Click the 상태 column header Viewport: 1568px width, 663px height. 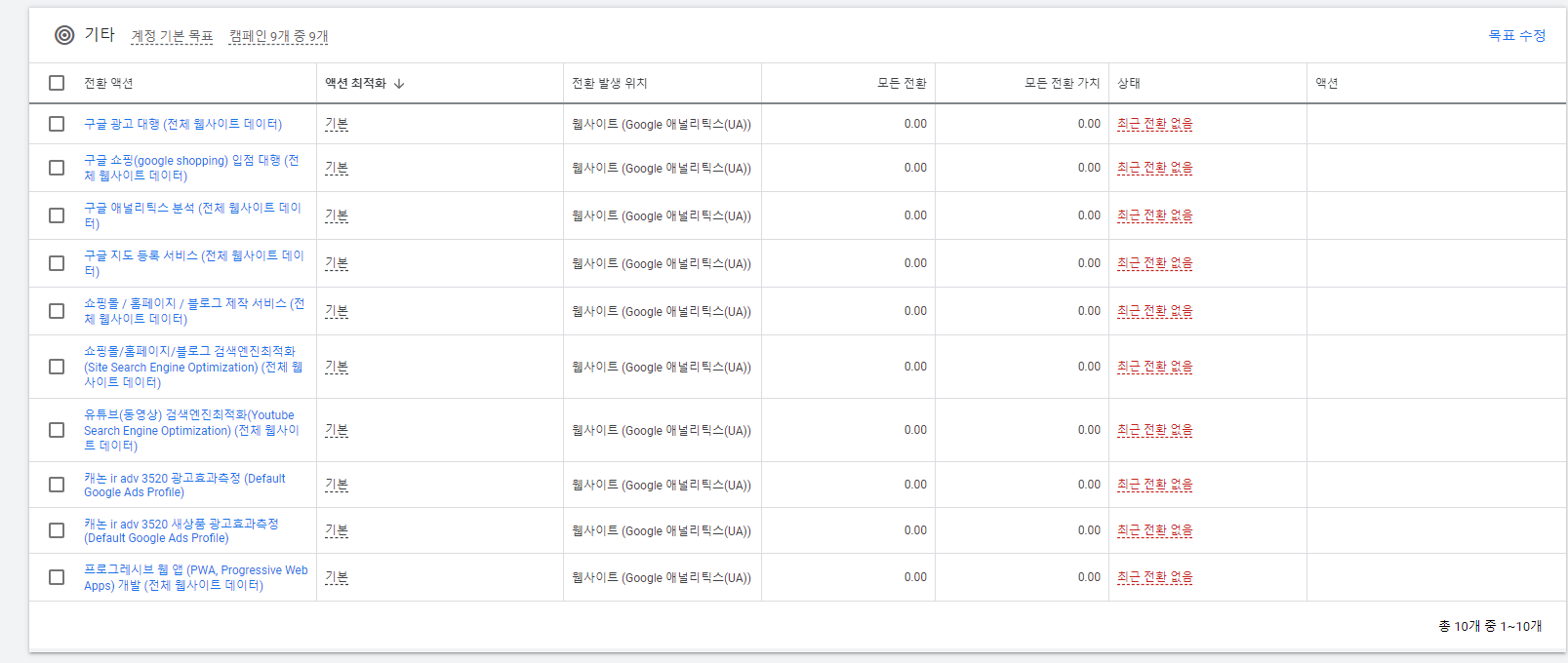pos(1129,83)
